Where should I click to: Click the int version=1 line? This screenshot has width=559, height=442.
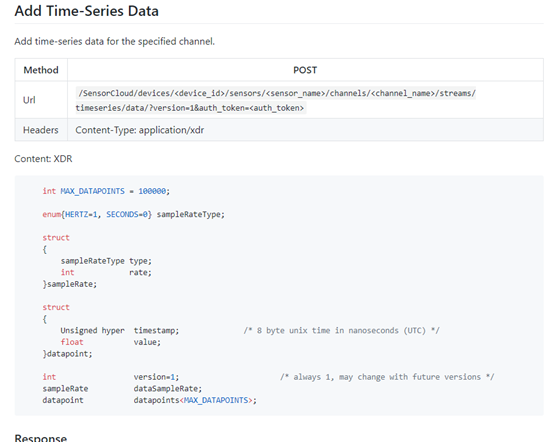click(111, 377)
